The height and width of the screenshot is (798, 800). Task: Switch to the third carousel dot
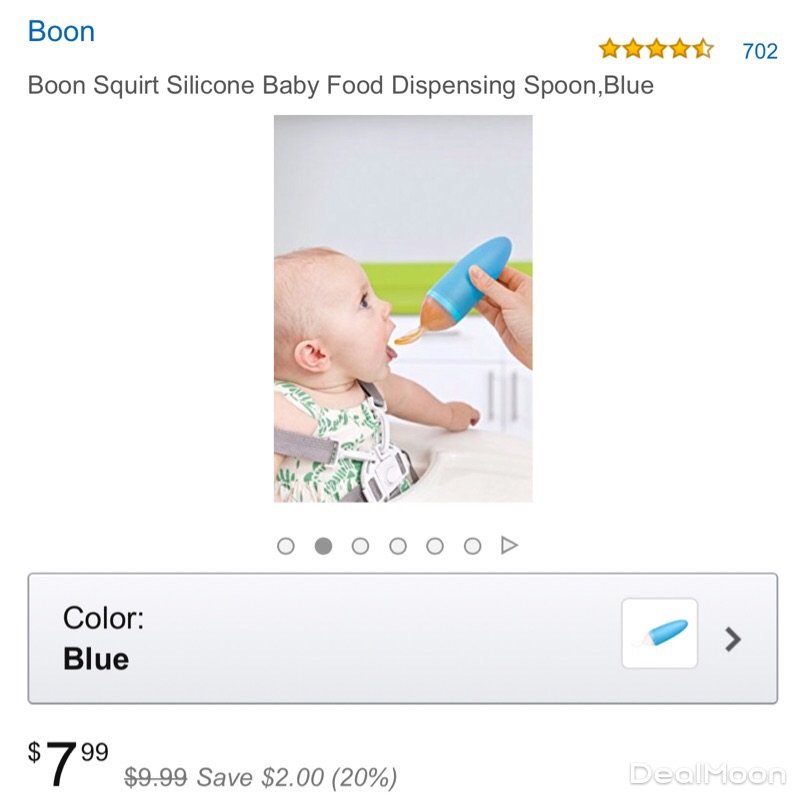pyautogui.click(x=361, y=546)
